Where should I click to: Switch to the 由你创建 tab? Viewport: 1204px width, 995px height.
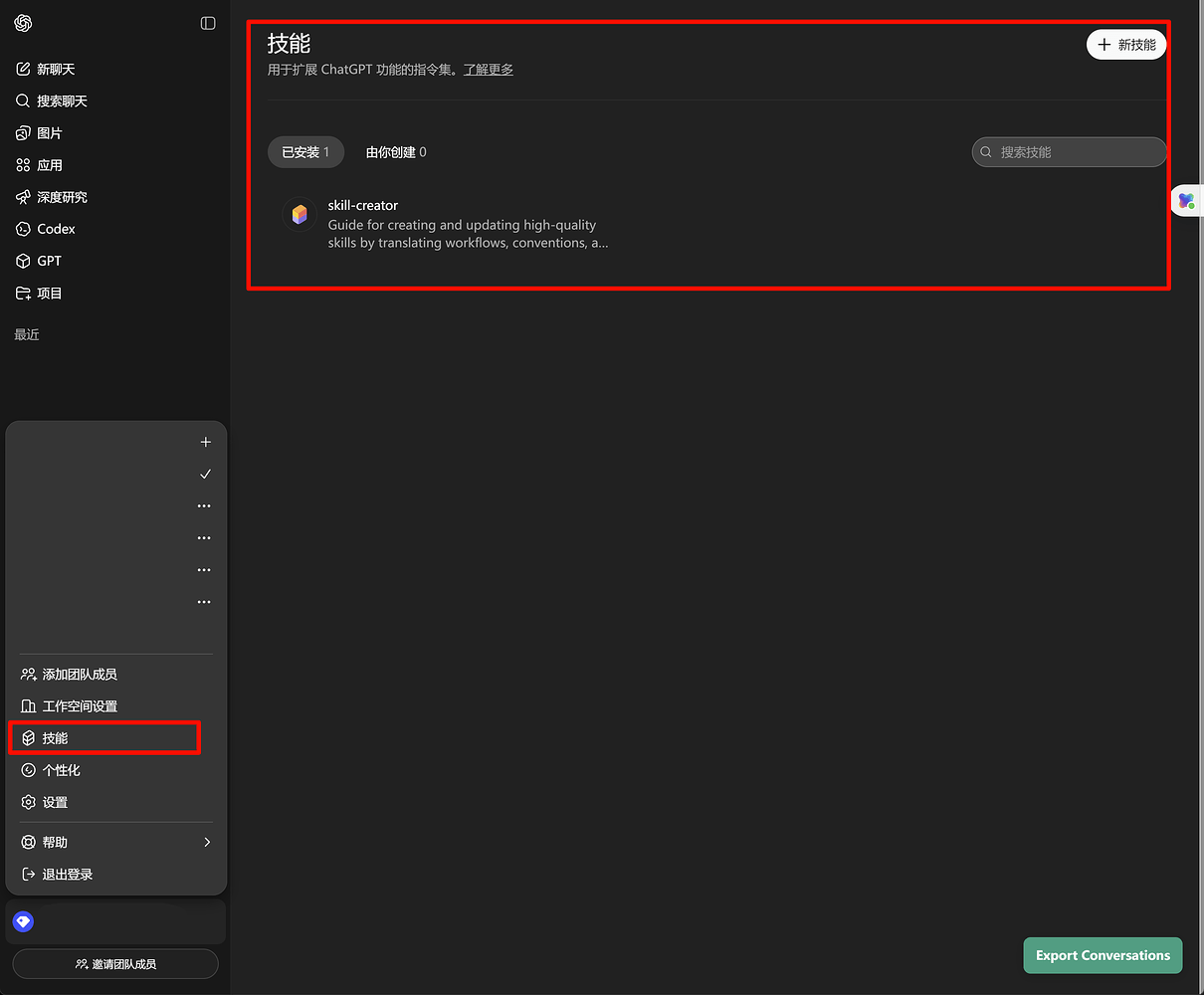[x=396, y=152]
